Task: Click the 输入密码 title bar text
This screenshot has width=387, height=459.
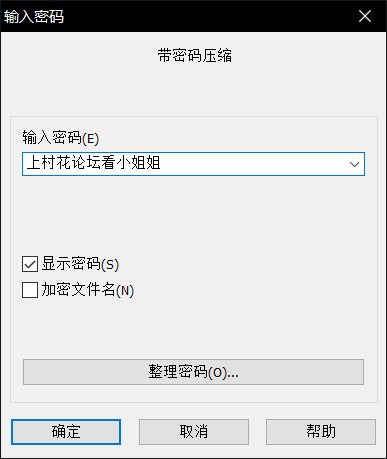Action: click(34, 16)
